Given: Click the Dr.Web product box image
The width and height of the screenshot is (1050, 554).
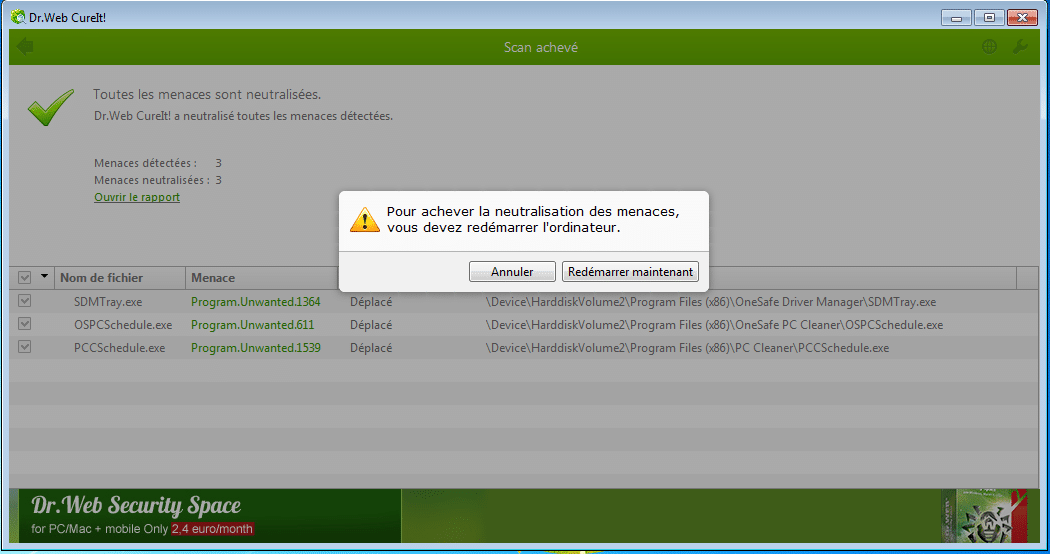Looking at the screenshot, I should click(x=984, y=516).
